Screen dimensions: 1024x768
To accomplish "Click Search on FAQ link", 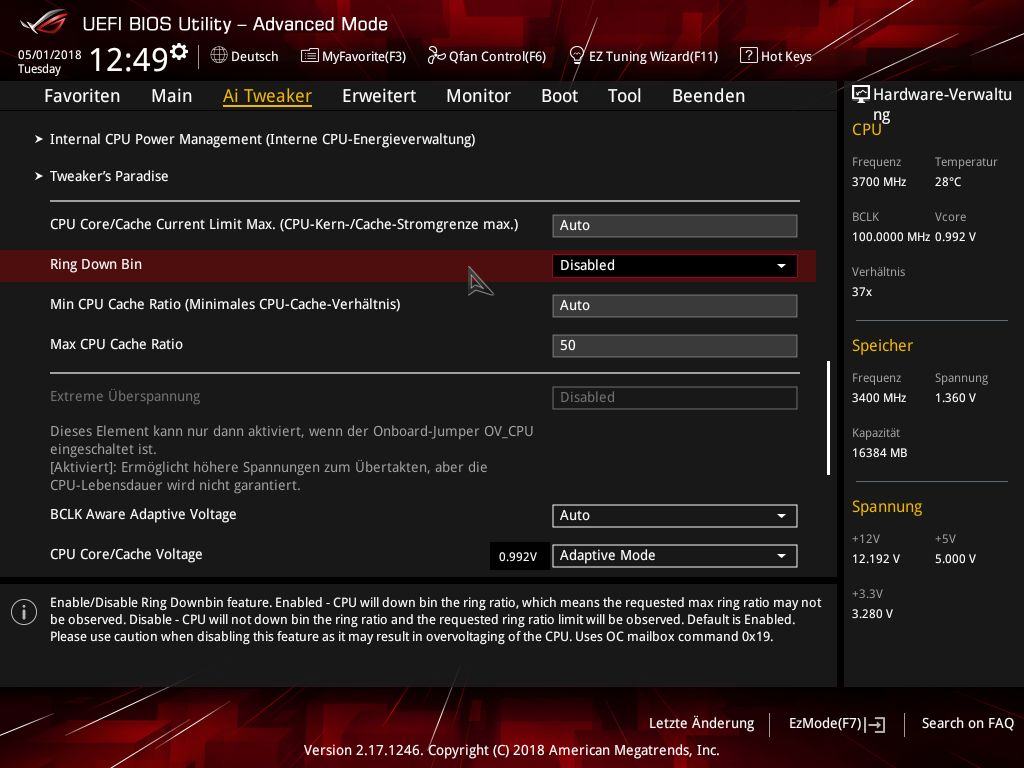I will (968, 724).
